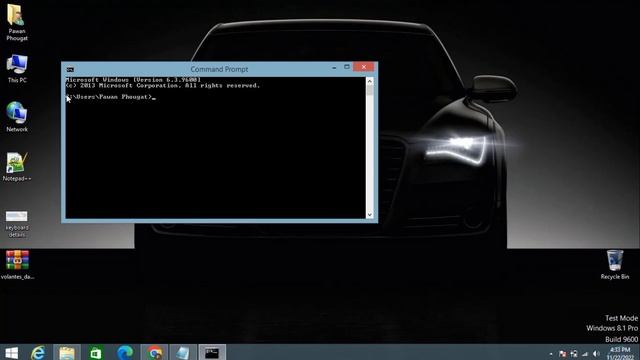Click the command line prompt in the console
This screenshot has height=360, width=640.
pos(111,97)
